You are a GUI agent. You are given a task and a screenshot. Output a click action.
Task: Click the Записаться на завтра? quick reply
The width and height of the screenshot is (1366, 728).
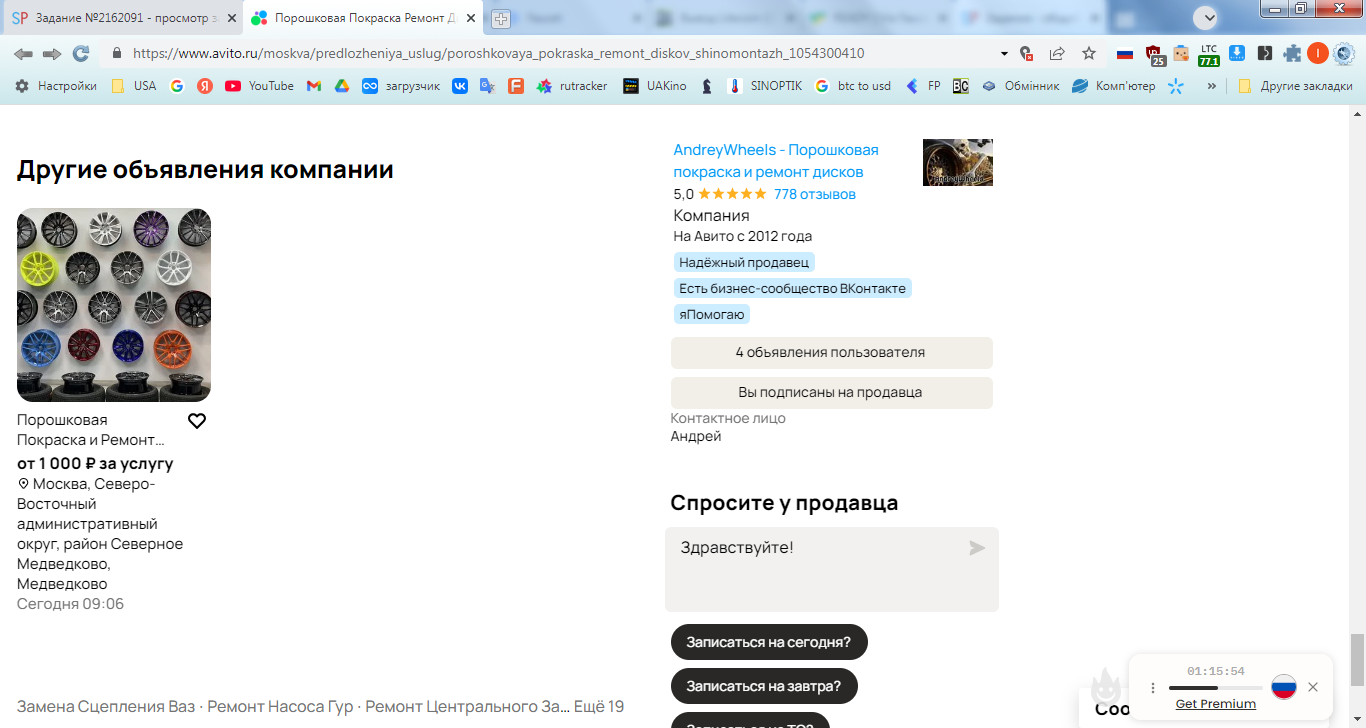(764, 686)
